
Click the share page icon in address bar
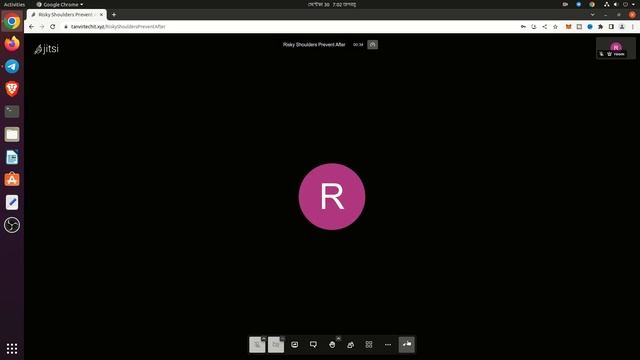point(544,27)
